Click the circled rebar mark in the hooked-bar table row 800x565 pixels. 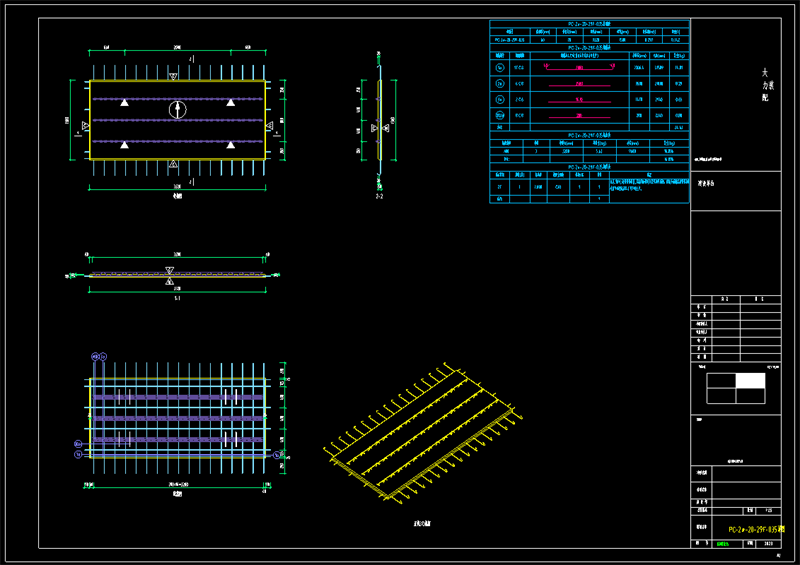[x=500, y=67]
